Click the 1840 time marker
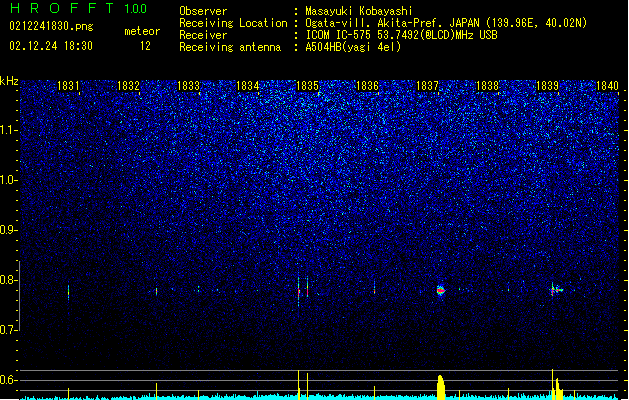629x400 pixels. click(x=607, y=86)
